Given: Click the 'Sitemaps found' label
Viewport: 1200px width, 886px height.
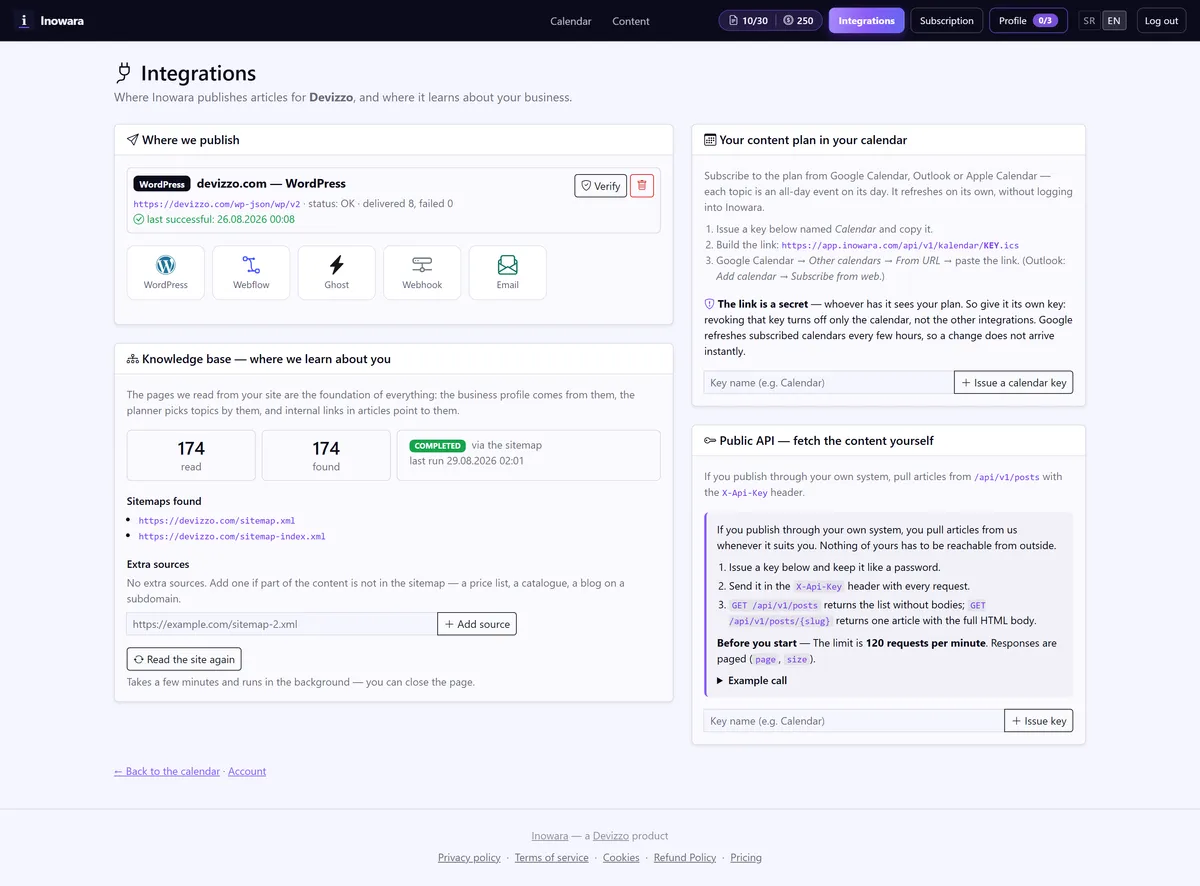Looking at the screenshot, I should tap(164, 501).
